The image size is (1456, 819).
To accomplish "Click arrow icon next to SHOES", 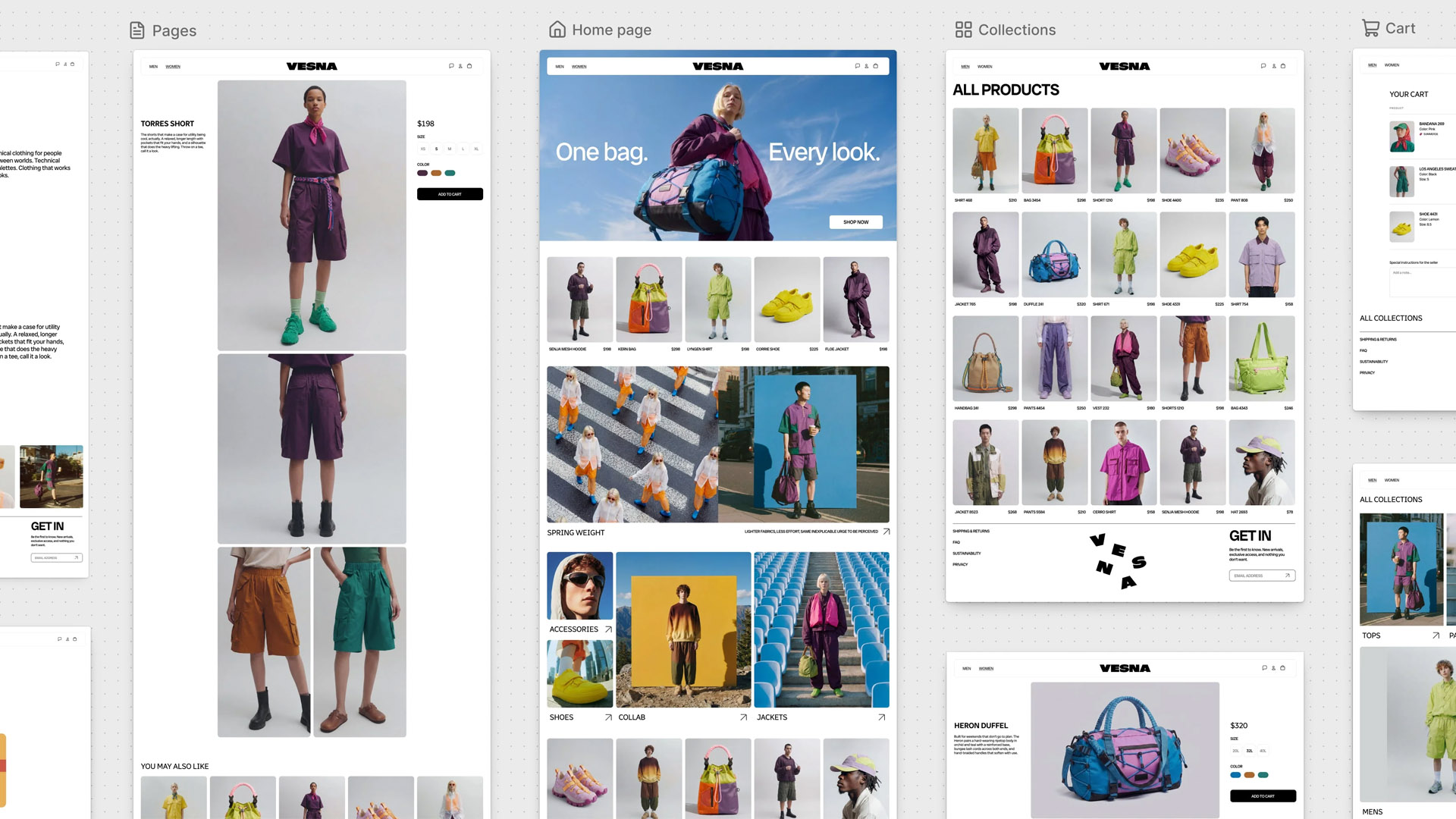I will click(608, 717).
